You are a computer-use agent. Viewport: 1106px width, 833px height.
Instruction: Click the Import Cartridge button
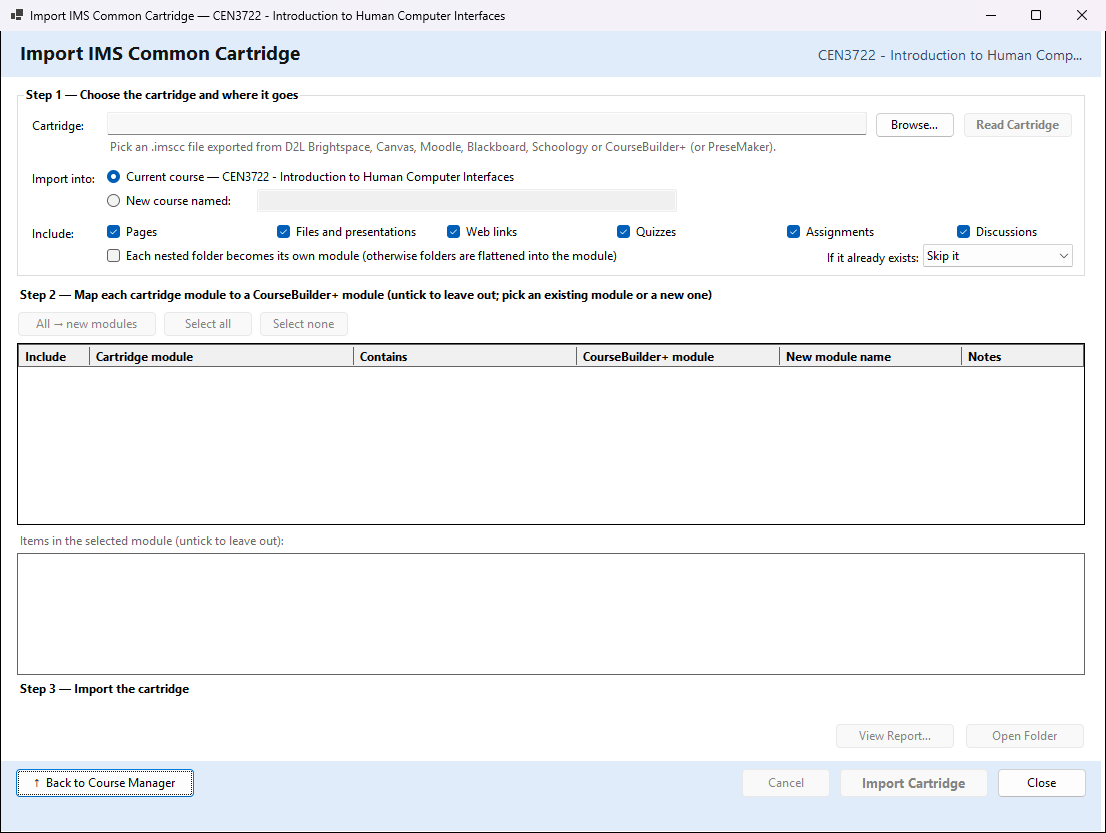click(x=913, y=783)
